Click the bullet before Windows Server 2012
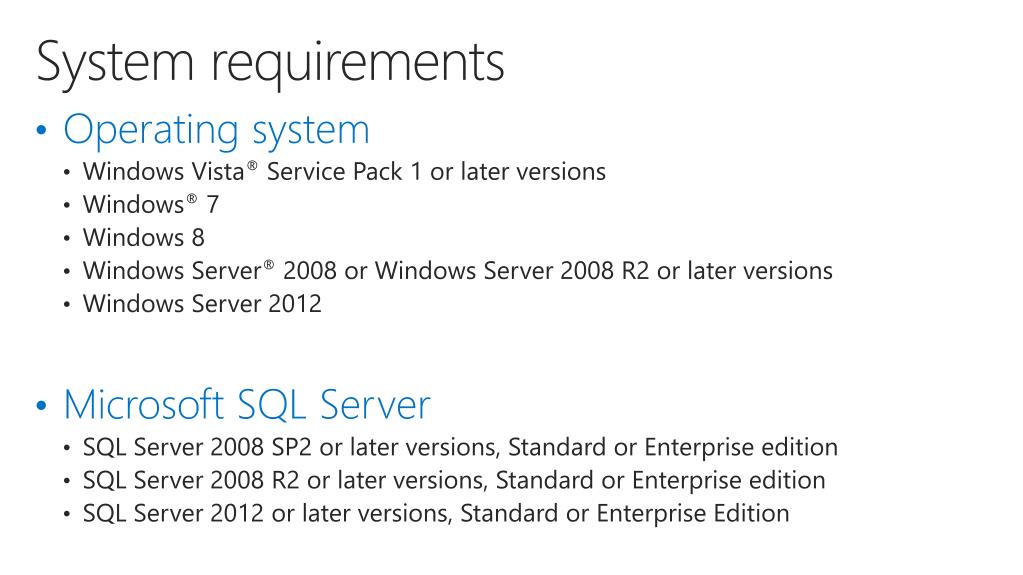 (x=67, y=304)
